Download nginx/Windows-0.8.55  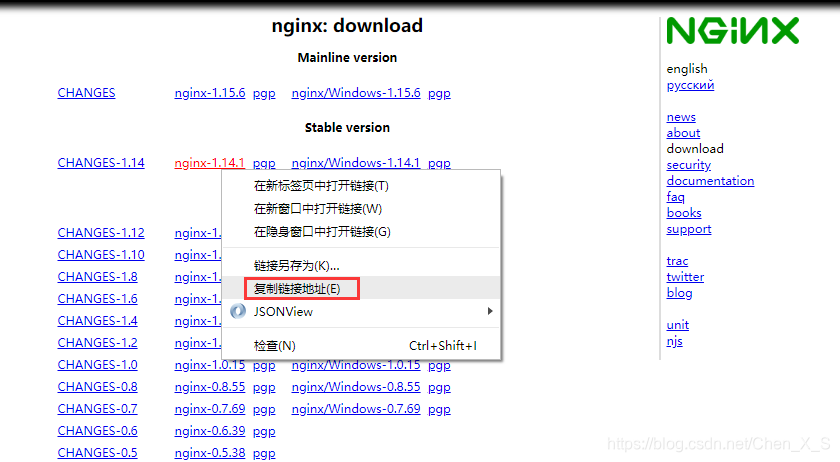coord(356,387)
